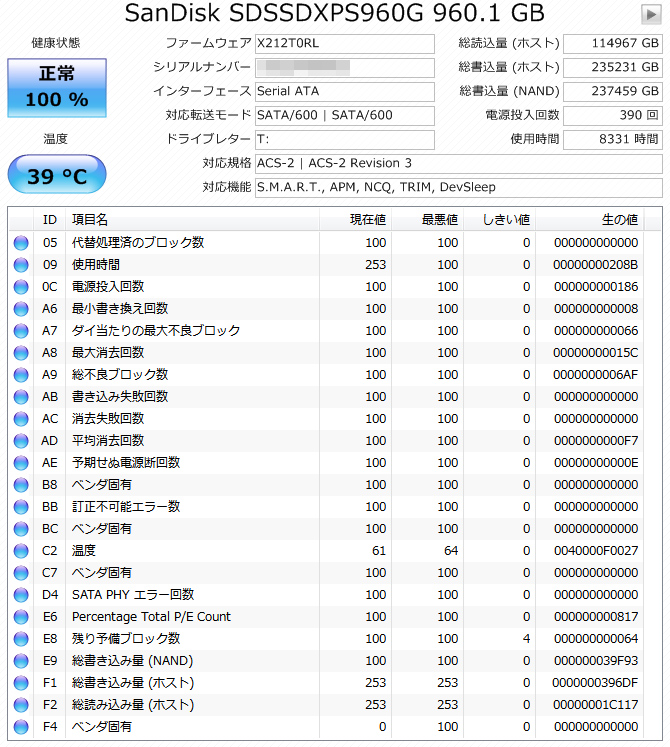This screenshot has width=670, height=747.
Task: Click the firmware field X212T0RL
Action: coord(345,43)
